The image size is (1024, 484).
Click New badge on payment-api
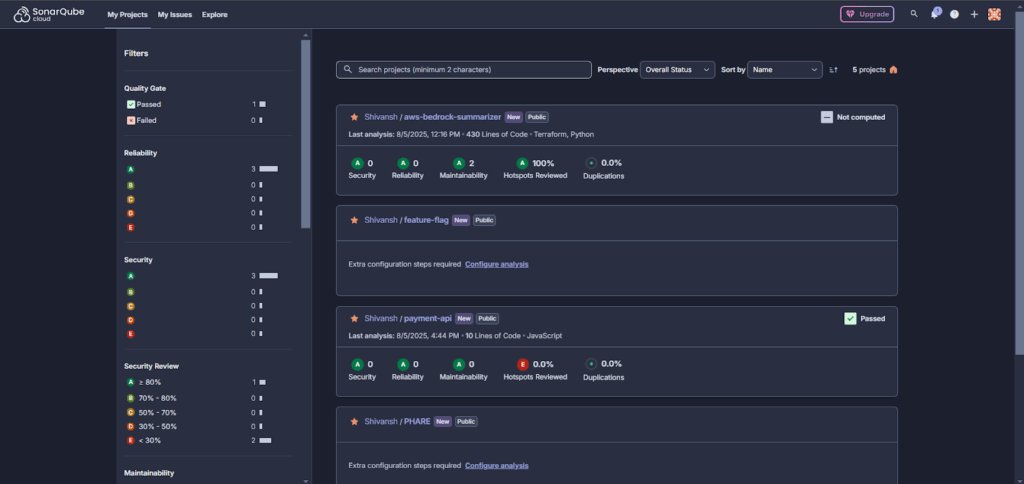pyautogui.click(x=464, y=319)
